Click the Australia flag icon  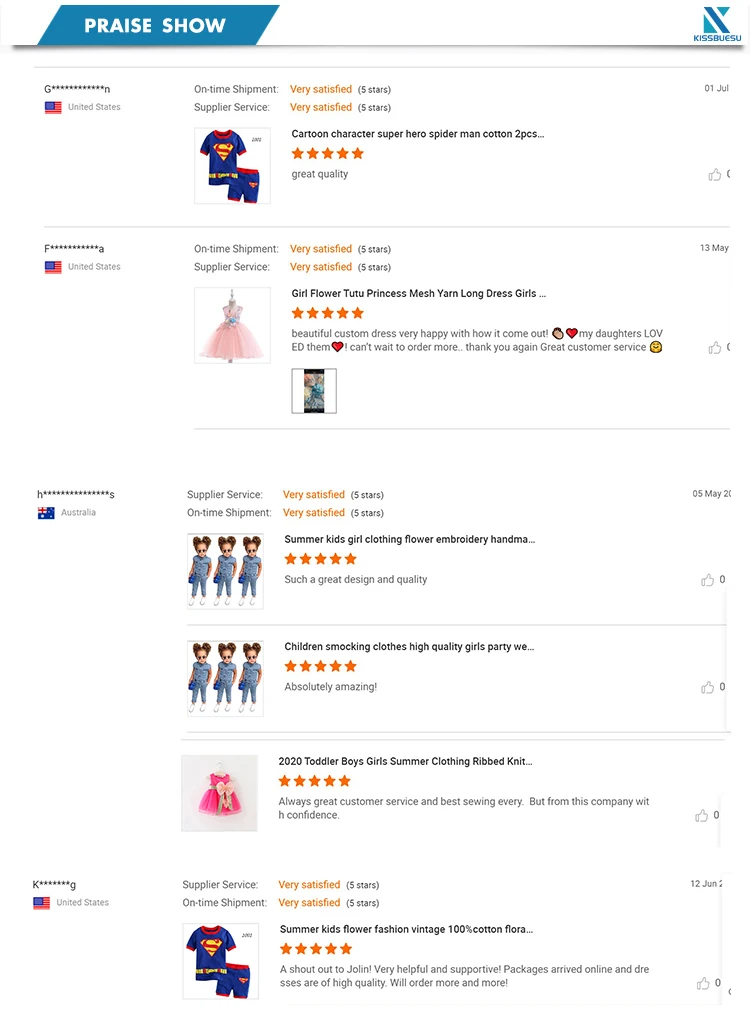(x=46, y=513)
